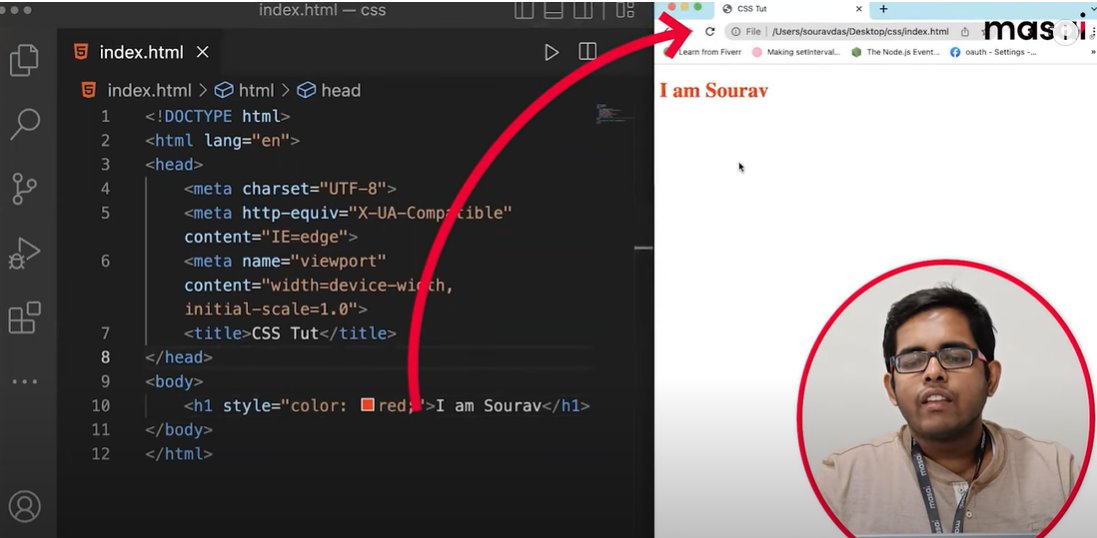This screenshot has width=1097, height=538.
Task: Reload the page in the browser
Action: pos(709,31)
